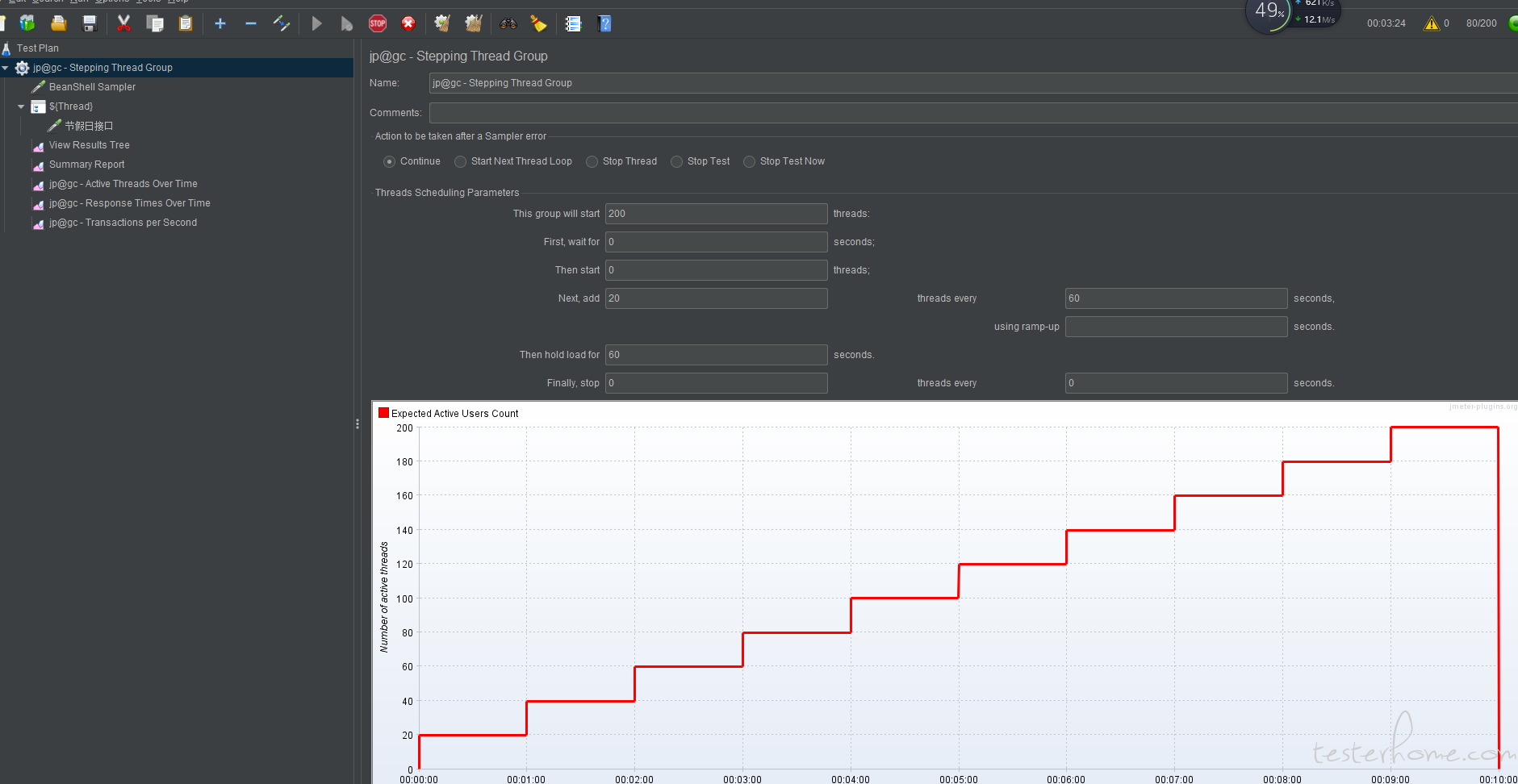This screenshot has height=784, width=1518.
Task: Click elapsed time 00:03:24 indicator
Action: pyautogui.click(x=1386, y=23)
